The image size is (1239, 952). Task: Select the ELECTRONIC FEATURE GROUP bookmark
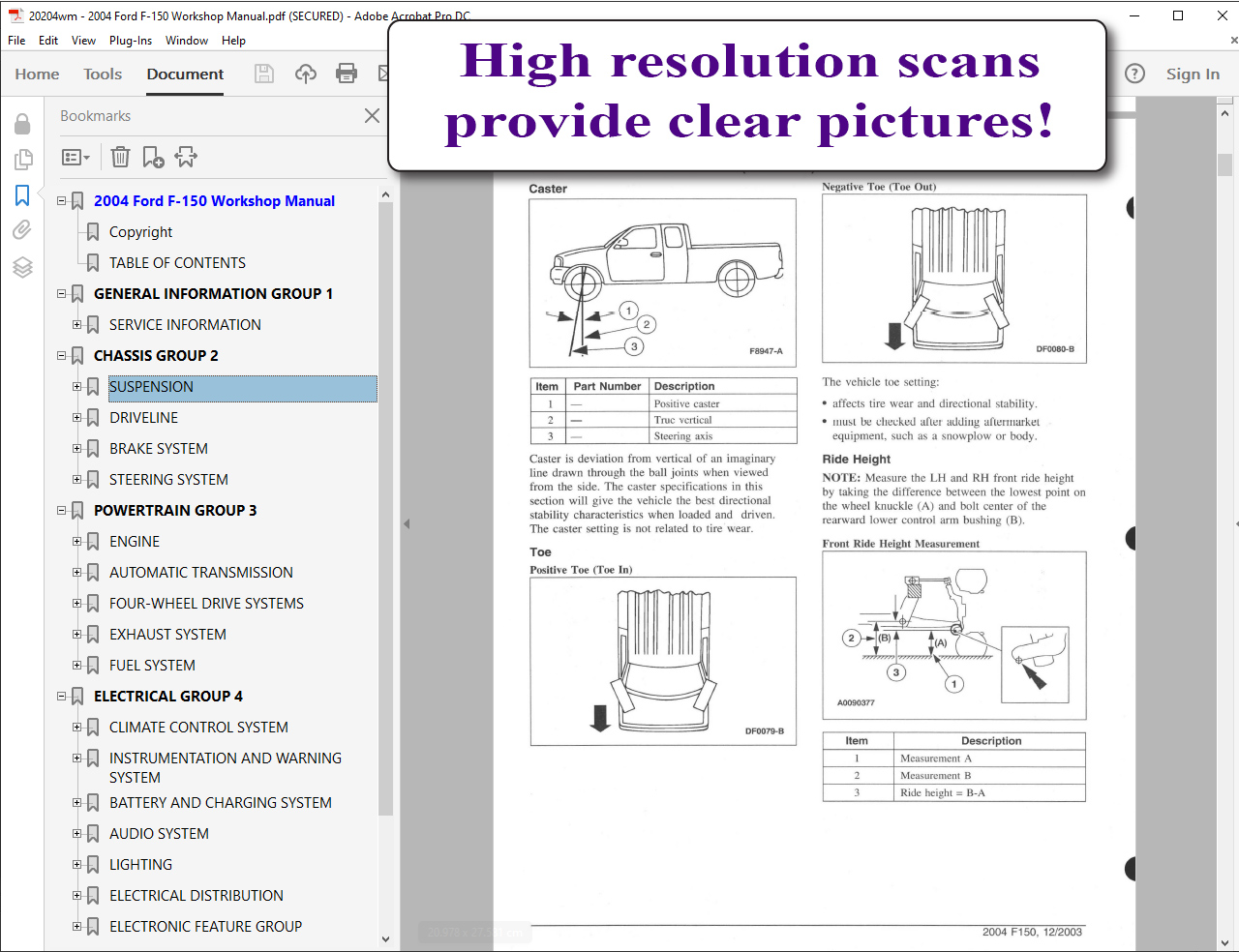(205, 927)
